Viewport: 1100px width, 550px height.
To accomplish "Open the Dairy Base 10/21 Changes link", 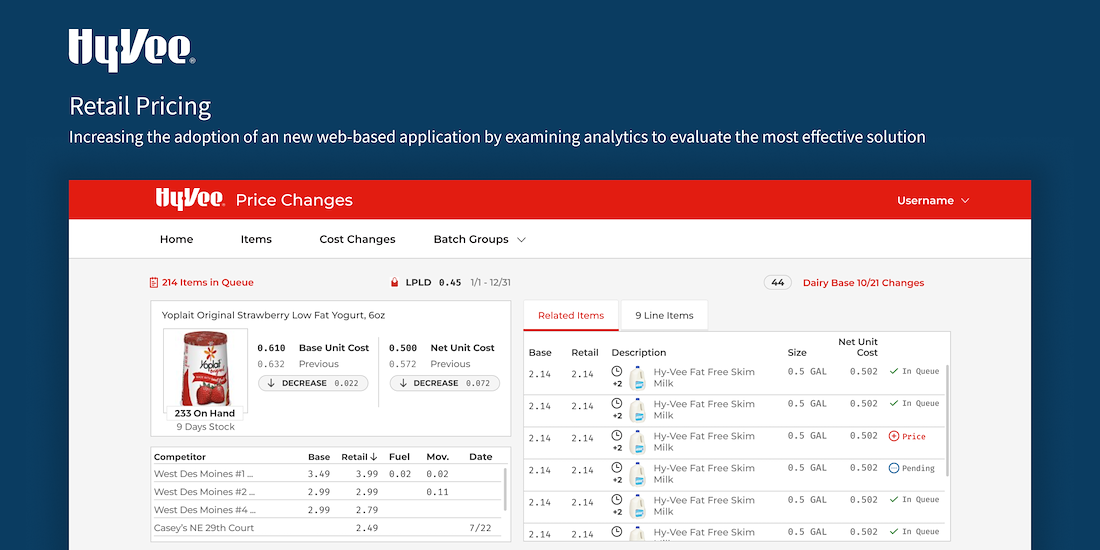I will click(x=864, y=283).
